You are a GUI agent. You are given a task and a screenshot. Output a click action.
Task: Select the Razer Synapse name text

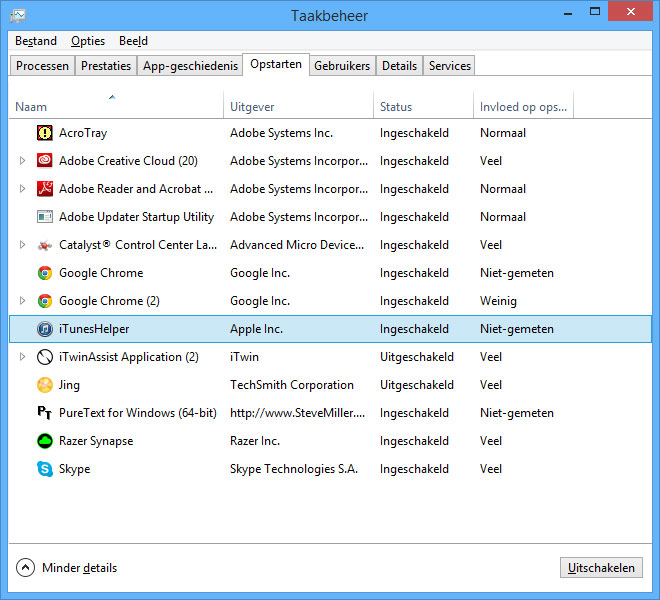tap(96, 441)
